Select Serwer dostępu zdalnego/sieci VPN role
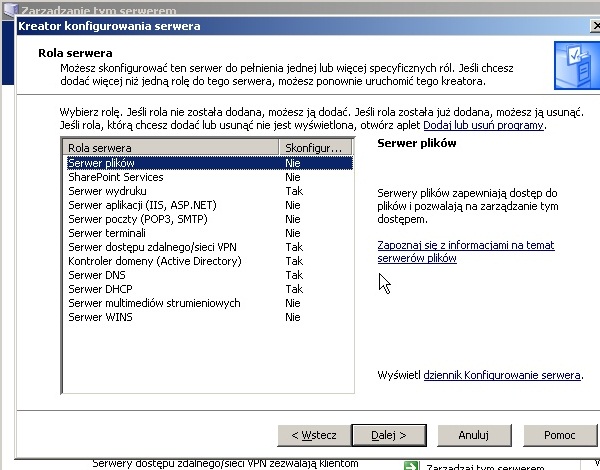 tap(209, 247)
